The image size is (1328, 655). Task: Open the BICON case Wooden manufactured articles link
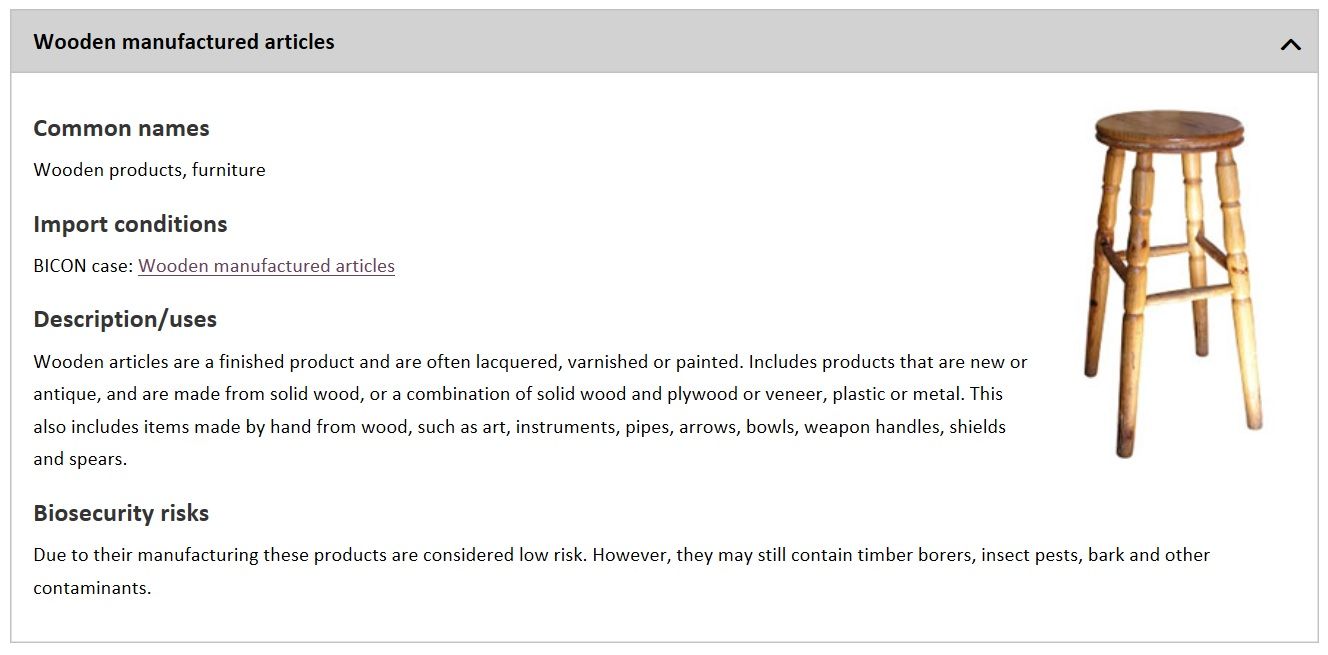pos(266,266)
